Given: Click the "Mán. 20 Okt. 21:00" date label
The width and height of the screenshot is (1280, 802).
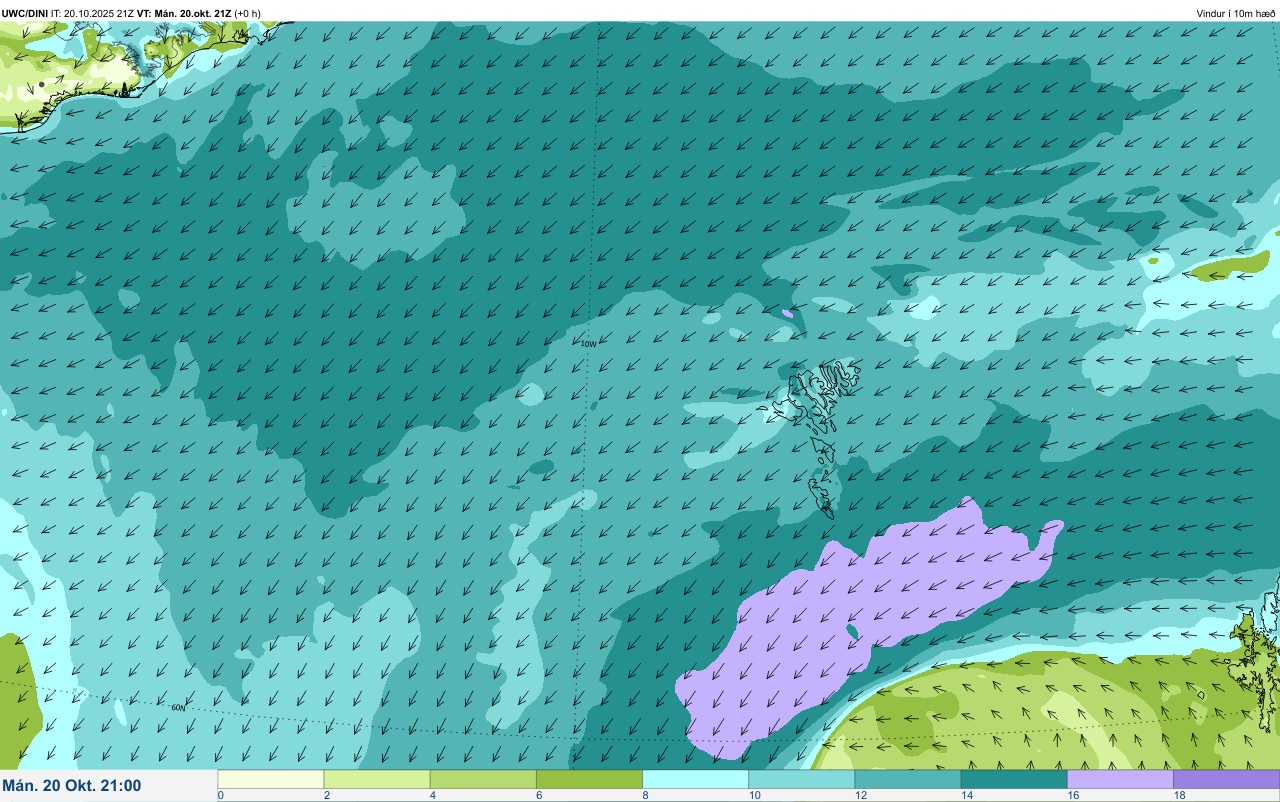Looking at the screenshot, I should [72, 786].
